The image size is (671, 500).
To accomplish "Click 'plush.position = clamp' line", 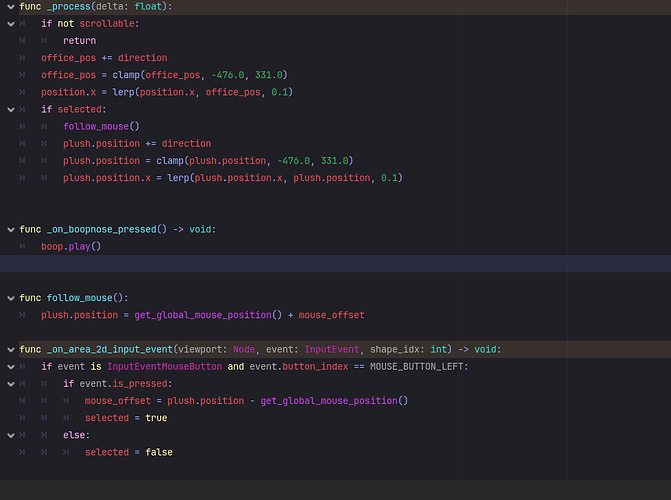I will [x=208, y=161].
